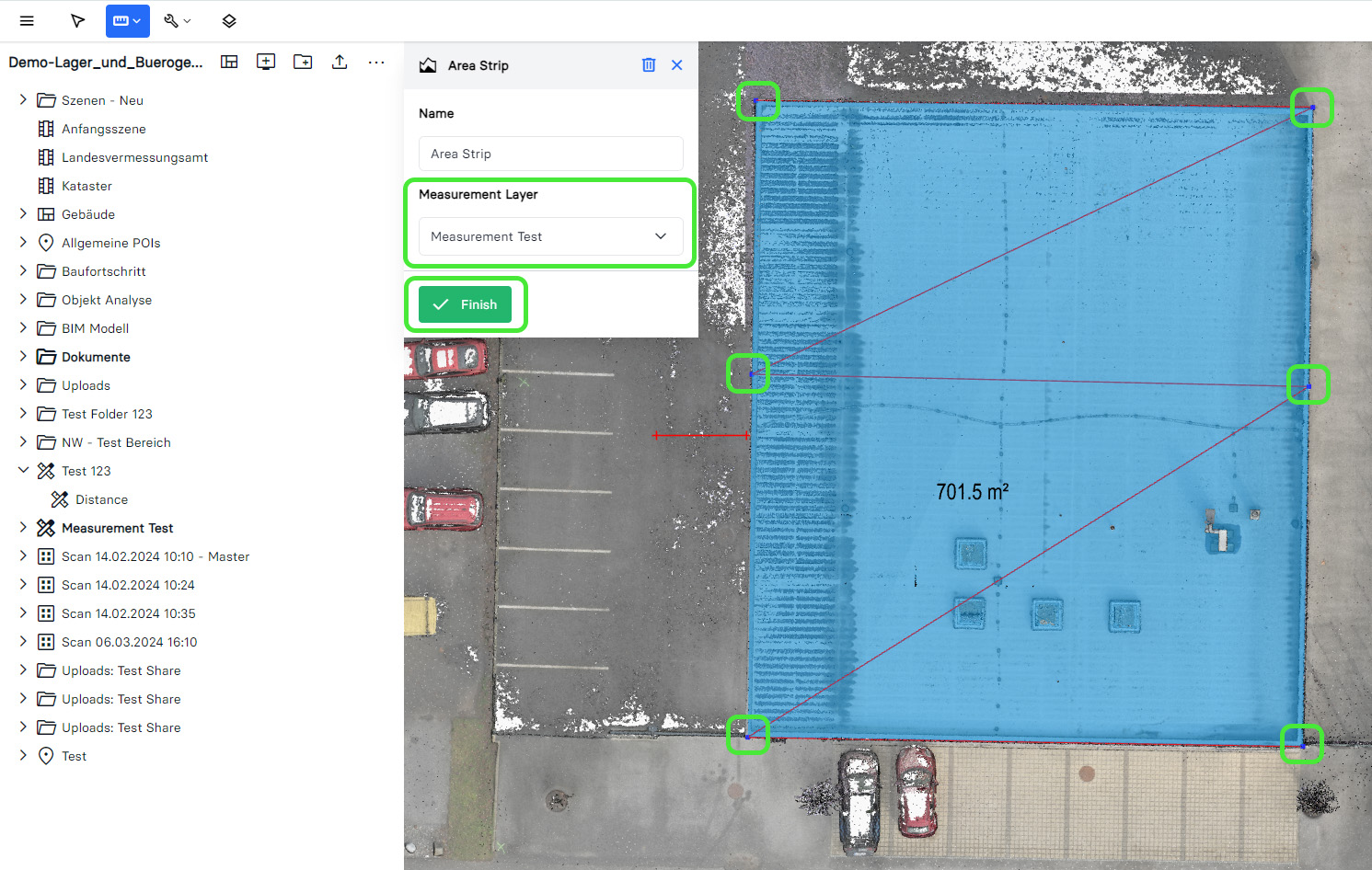Open the wrench settings tools menu
The image size is (1372, 870).
pyautogui.click(x=177, y=20)
